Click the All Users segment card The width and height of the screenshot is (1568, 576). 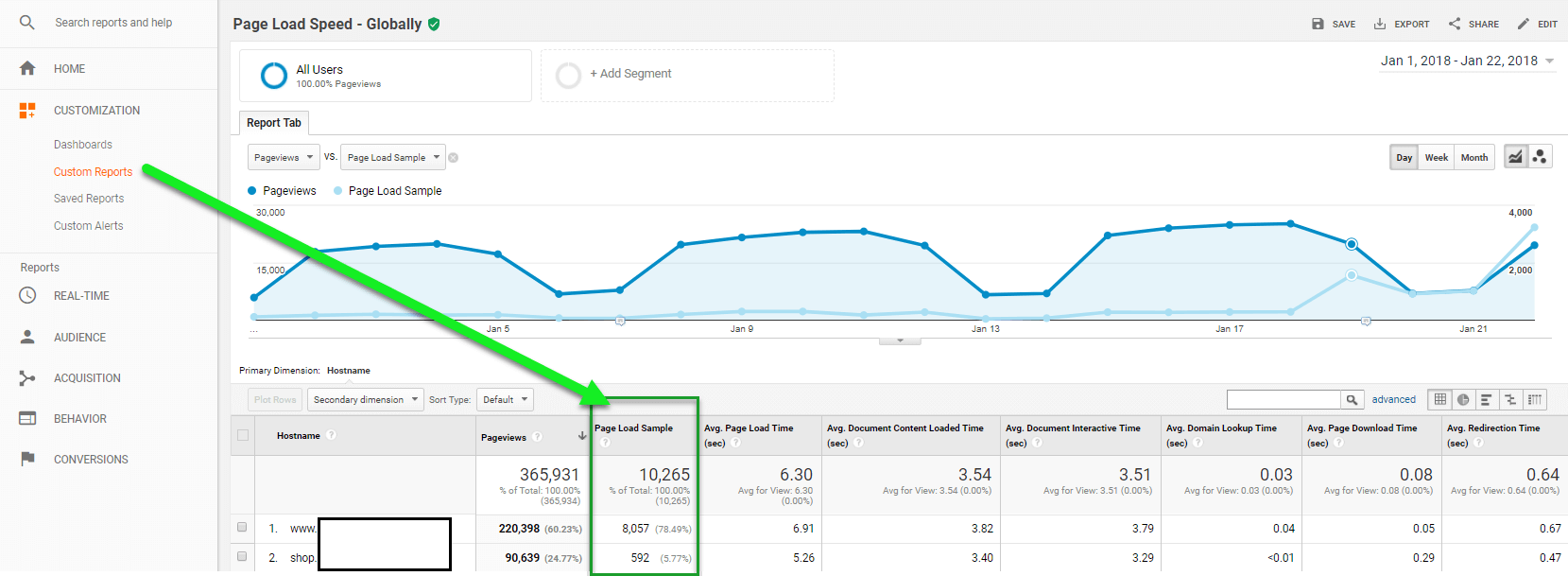coord(386,76)
